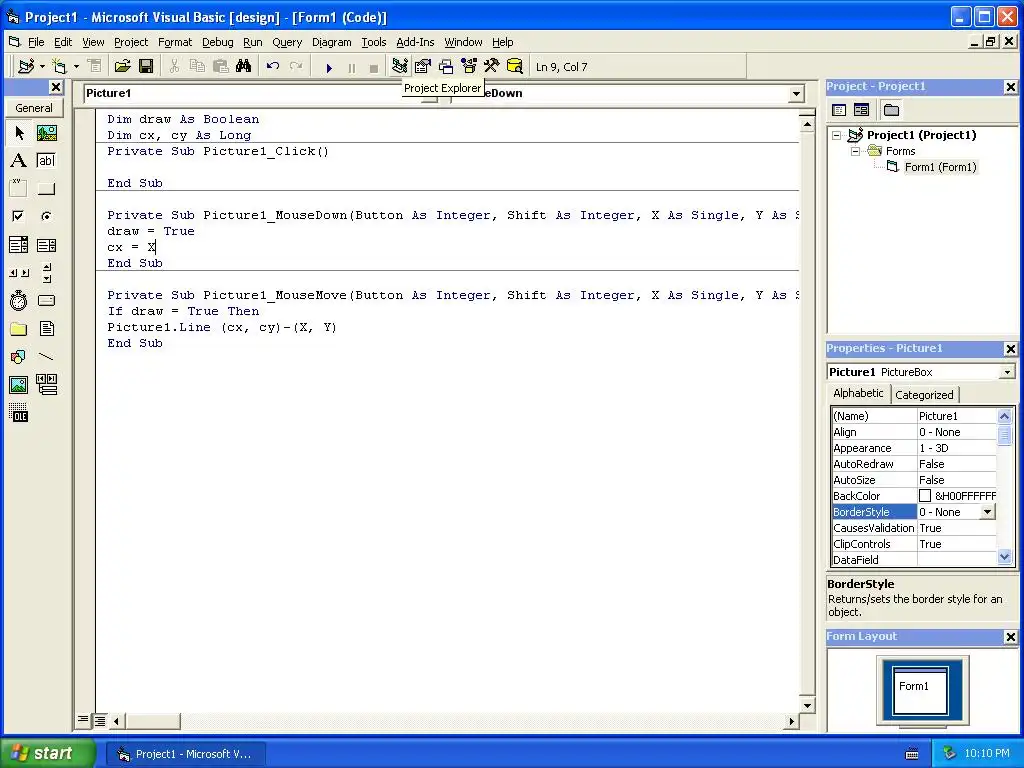Save the project with the floppy disk icon
Viewport: 1024px width, 768px height.
[146, 67]
